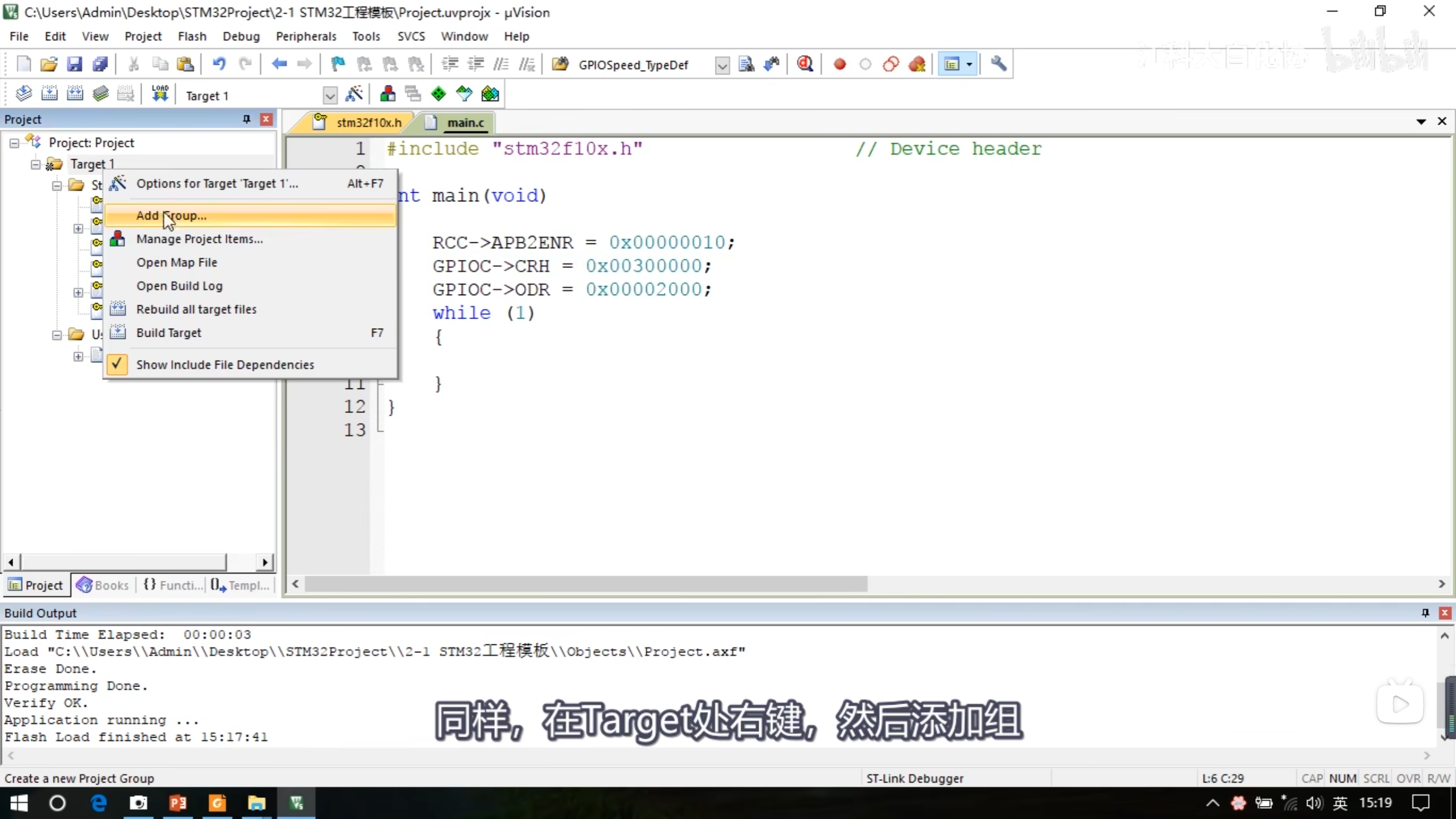Open the Target 1 selection dropdown
The image size is (1456, 819).
(330, 96)
